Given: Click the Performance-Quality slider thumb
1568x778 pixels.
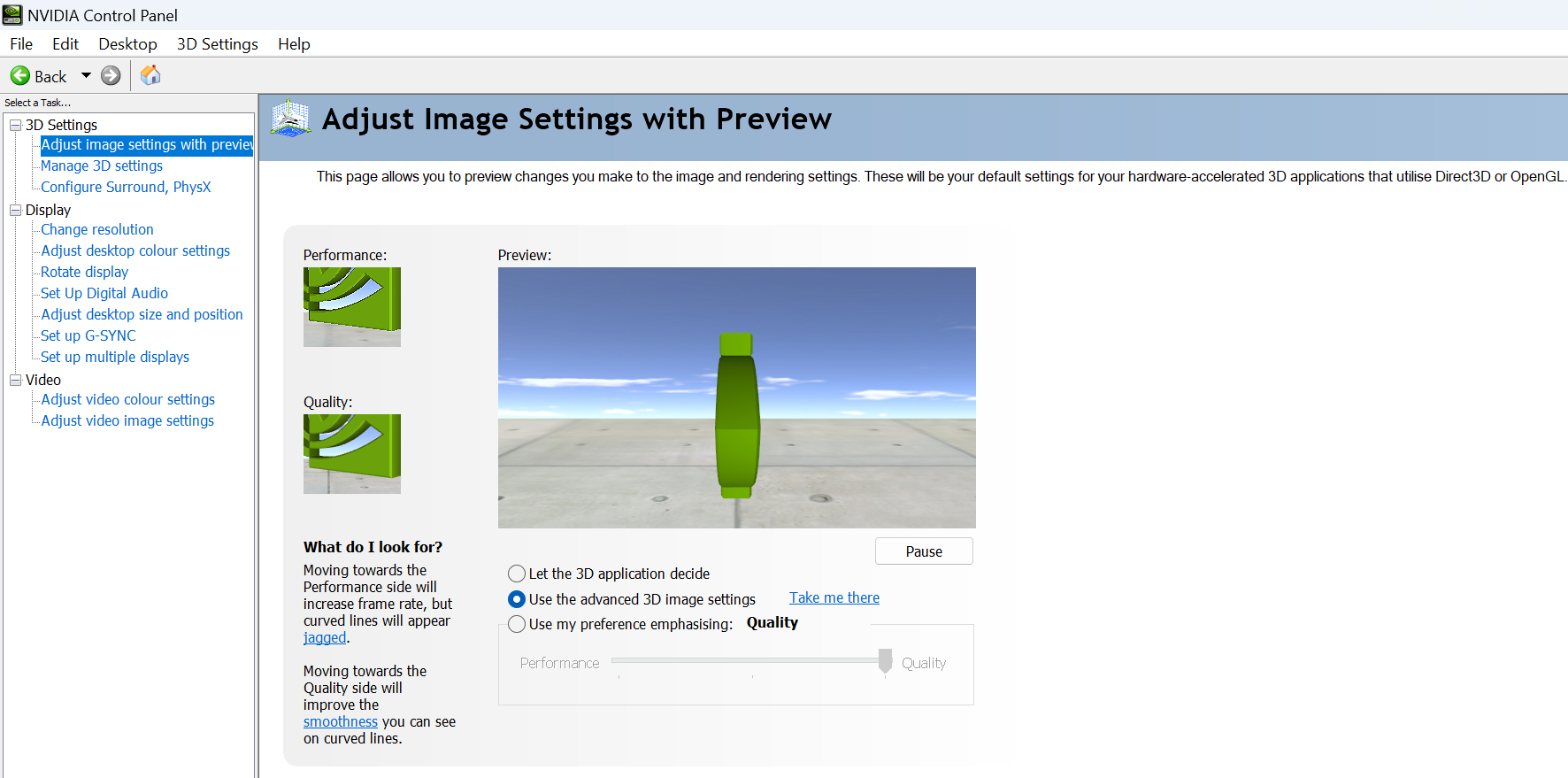Looking at the screenshot, I should (885, 660).
